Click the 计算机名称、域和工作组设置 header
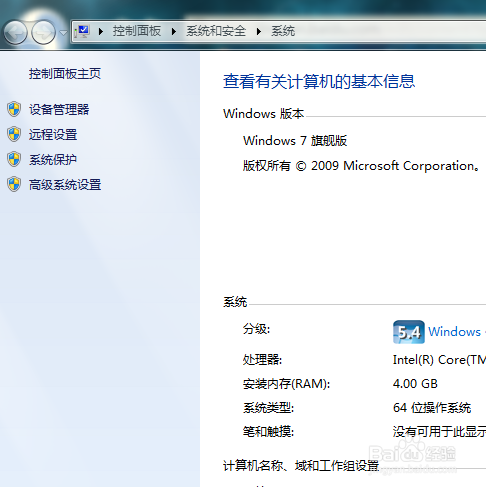Viewport: 486px width, 487px height. click(301, 466)
